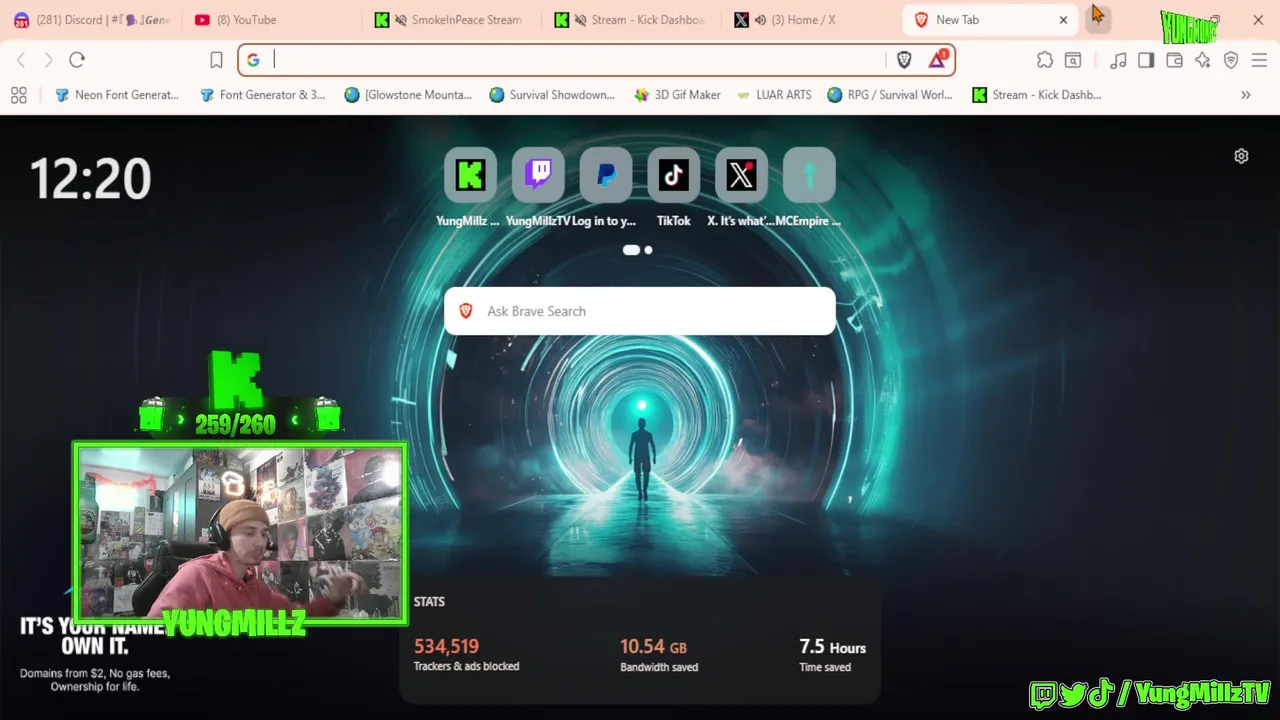Open the apps grid icon on bookmarks bar
The width and height of the screenshot is (1280, 720).
point(18,95)
